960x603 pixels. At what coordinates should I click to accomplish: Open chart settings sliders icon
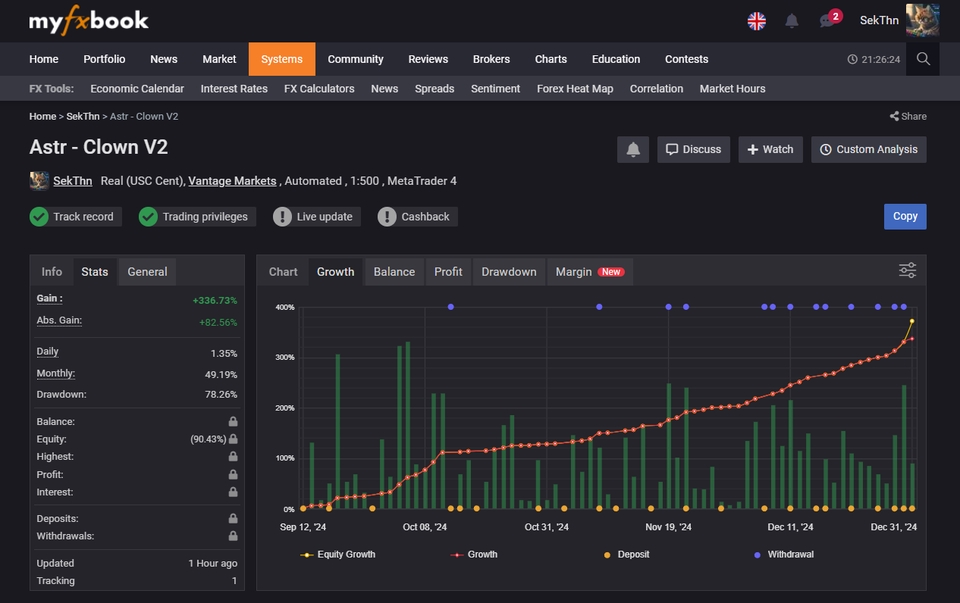[x=907, y=271]
